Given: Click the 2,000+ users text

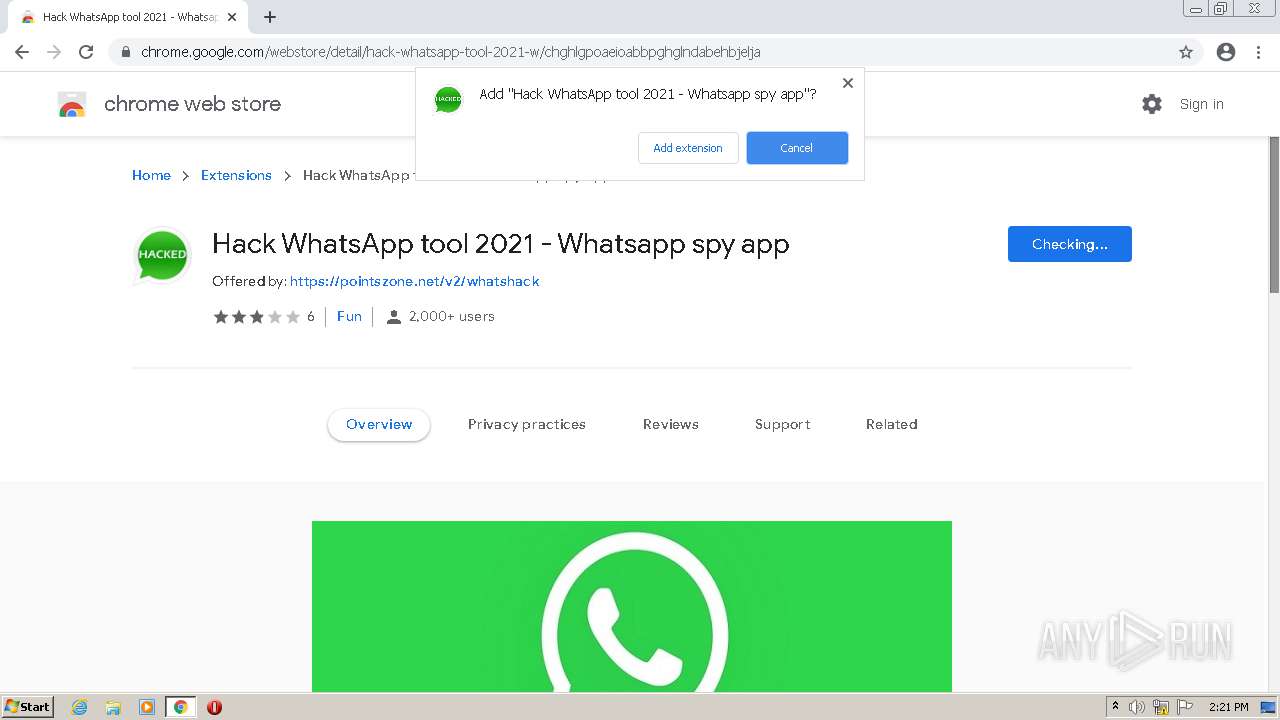Looking at the screenshot, I should click(452, 316).
